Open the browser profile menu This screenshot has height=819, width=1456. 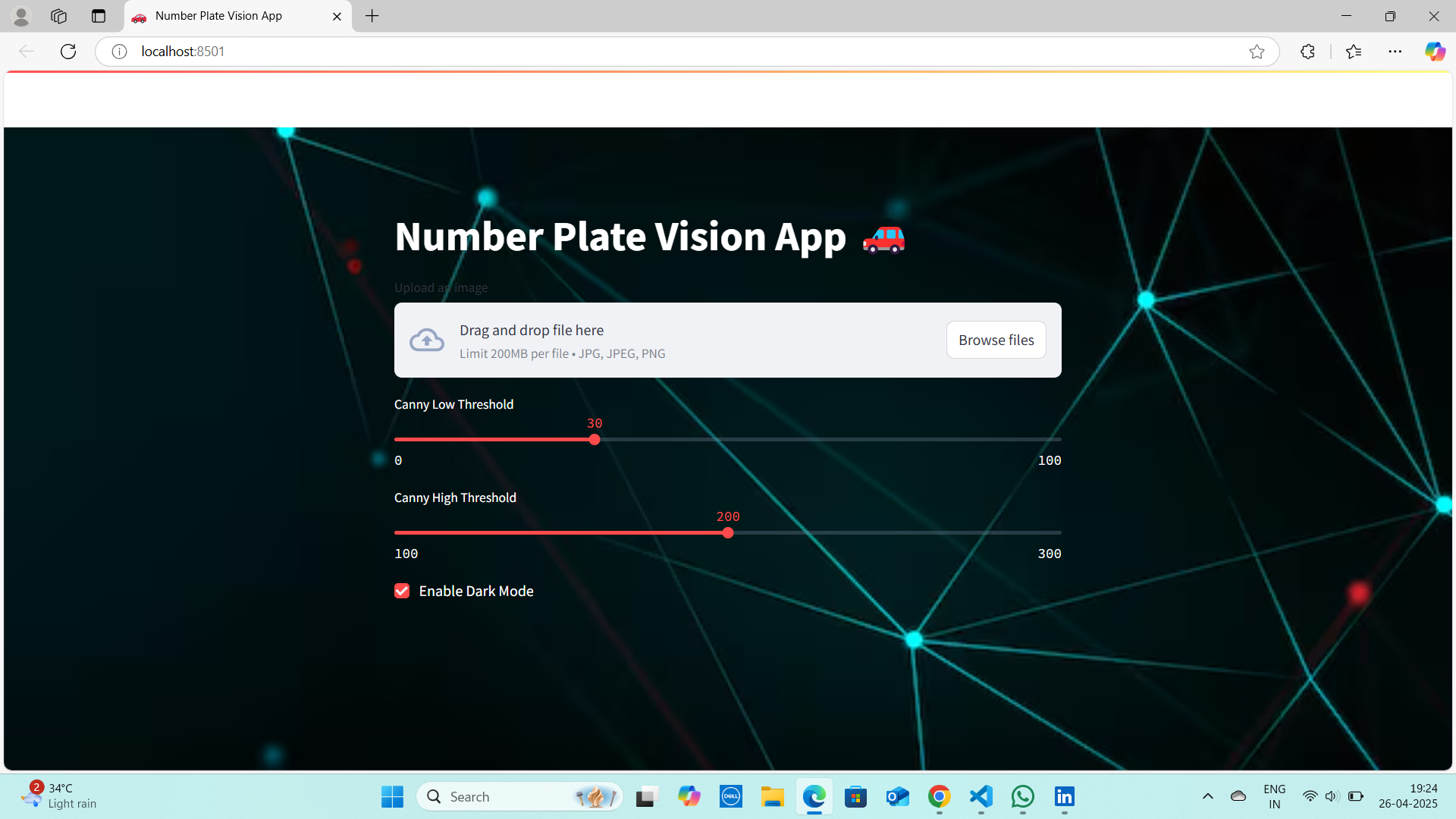click(21, 16)
